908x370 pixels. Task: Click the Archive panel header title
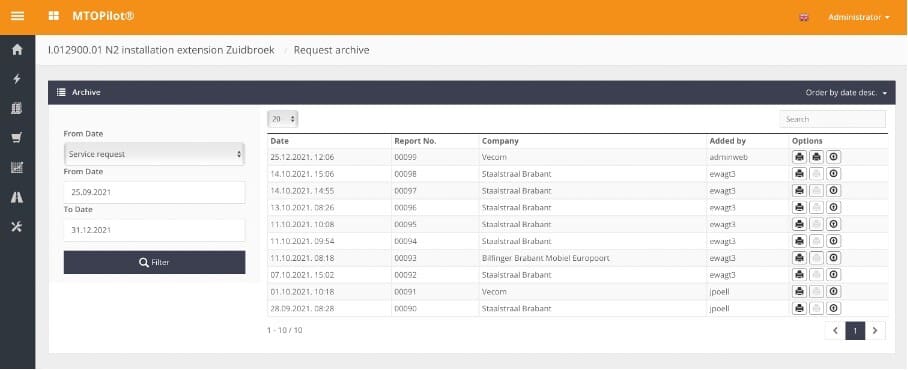point(86,93)
